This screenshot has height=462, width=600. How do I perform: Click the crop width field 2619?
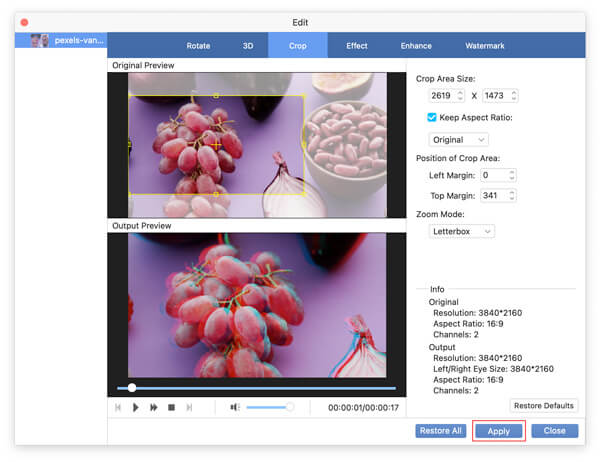pos(442,95)
